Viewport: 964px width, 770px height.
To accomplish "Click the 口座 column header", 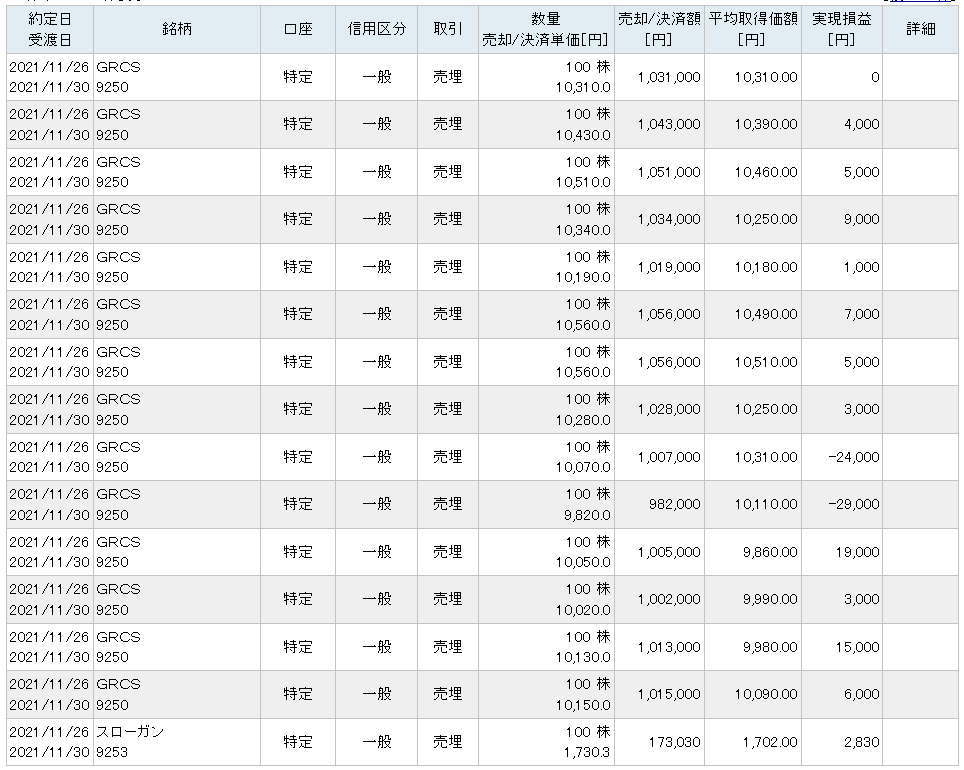I will [x=298, y=29].
